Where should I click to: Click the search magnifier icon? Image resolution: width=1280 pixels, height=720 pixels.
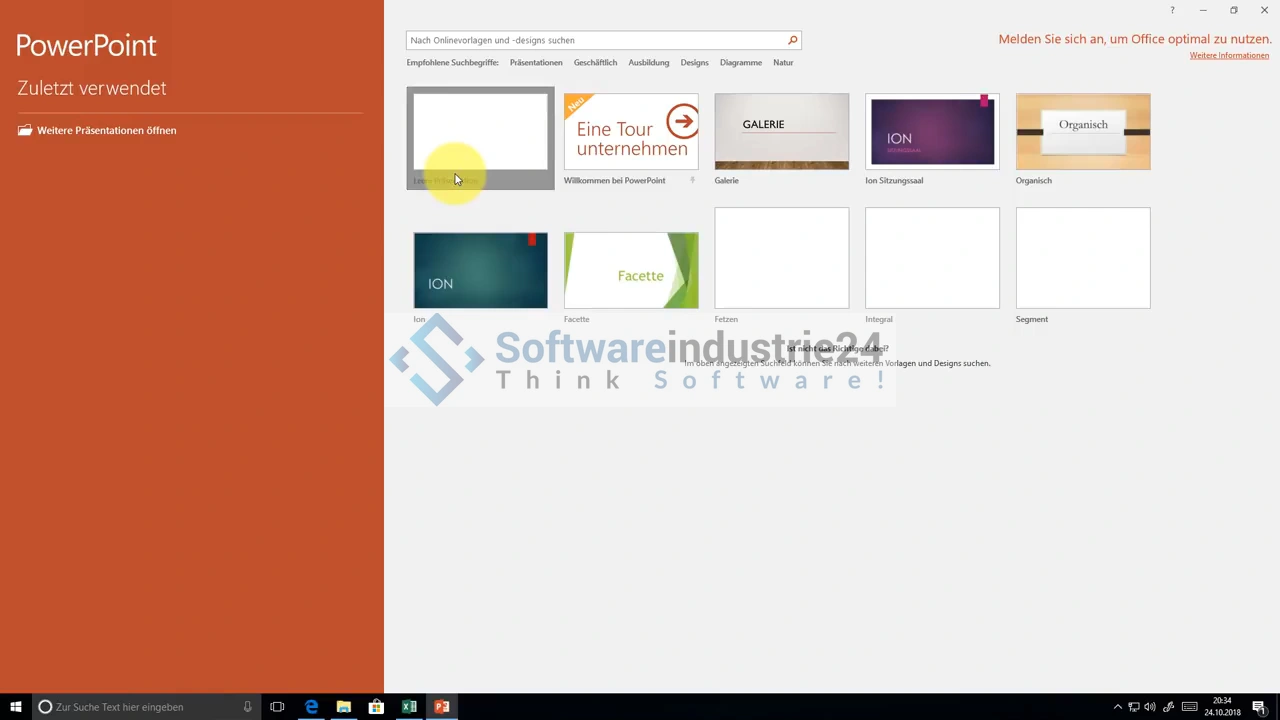point(792,40)
